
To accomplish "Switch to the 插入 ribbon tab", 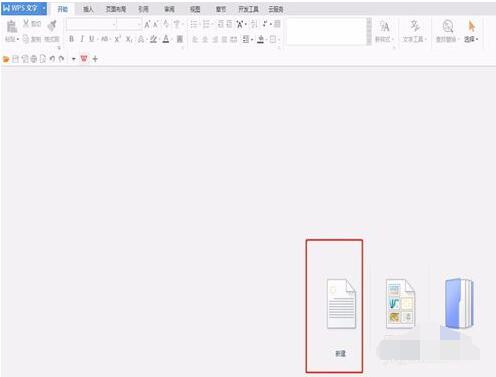I will (x=88, y=9).
